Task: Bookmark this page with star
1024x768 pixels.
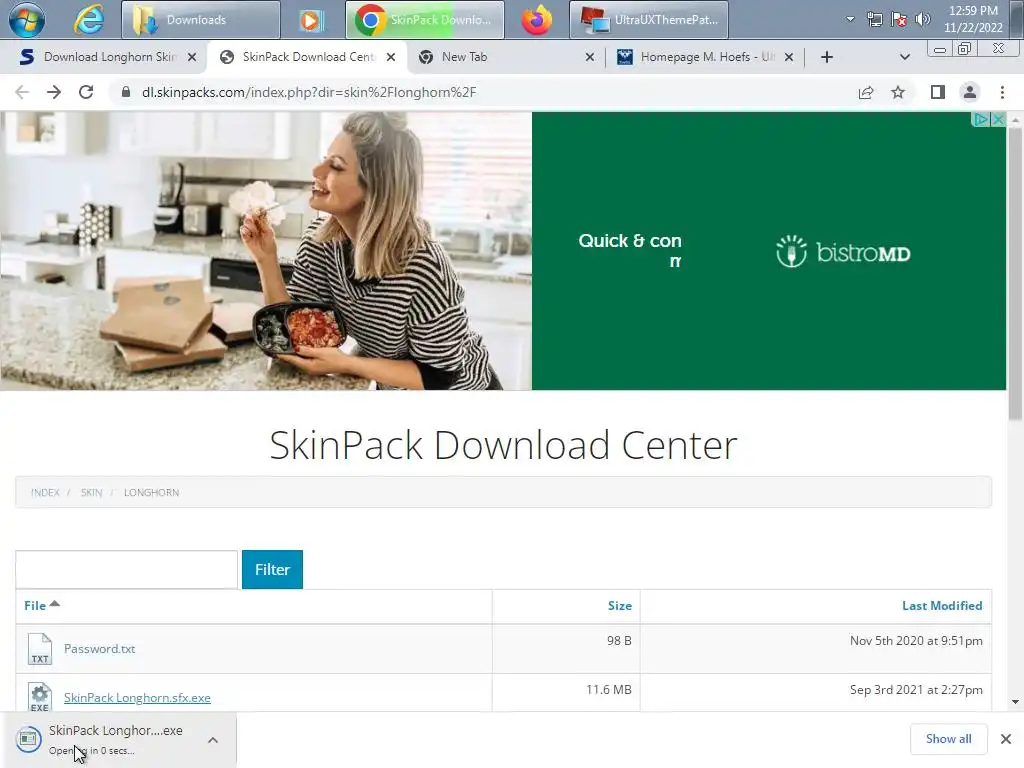Action: [x=898, y=92]
